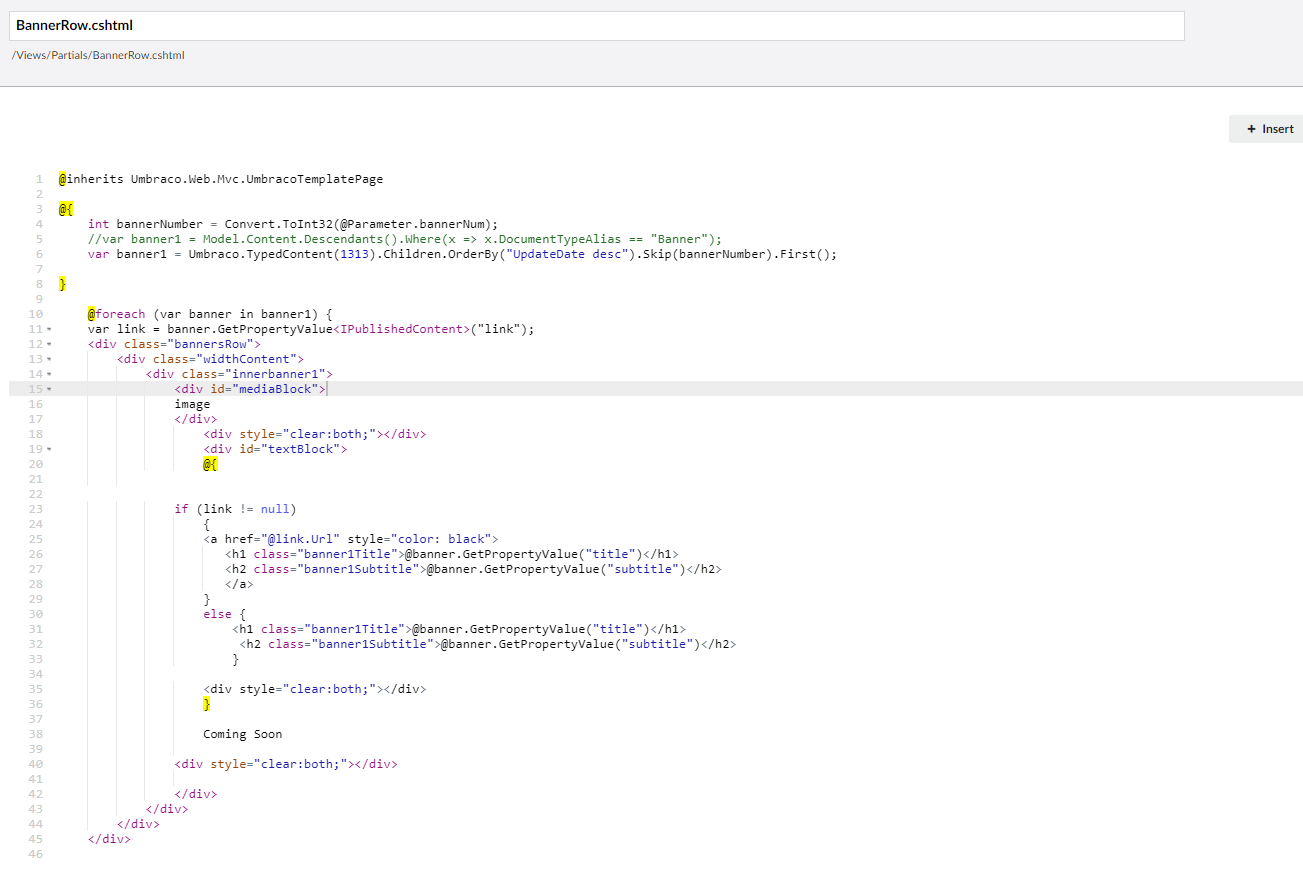The image size is (1303, 890).
Task: Collapse the code fold at line 11
Action: click(x=49, y=329)
